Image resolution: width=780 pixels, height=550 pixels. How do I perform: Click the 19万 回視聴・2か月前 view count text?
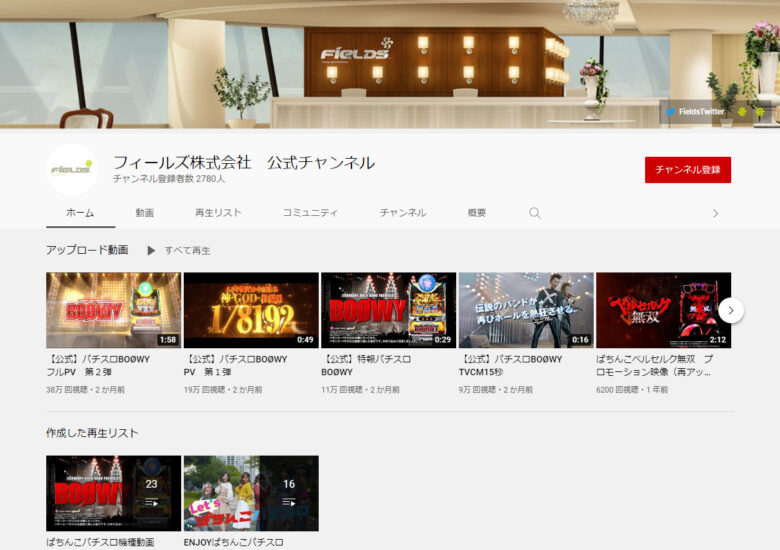point(223,390)
